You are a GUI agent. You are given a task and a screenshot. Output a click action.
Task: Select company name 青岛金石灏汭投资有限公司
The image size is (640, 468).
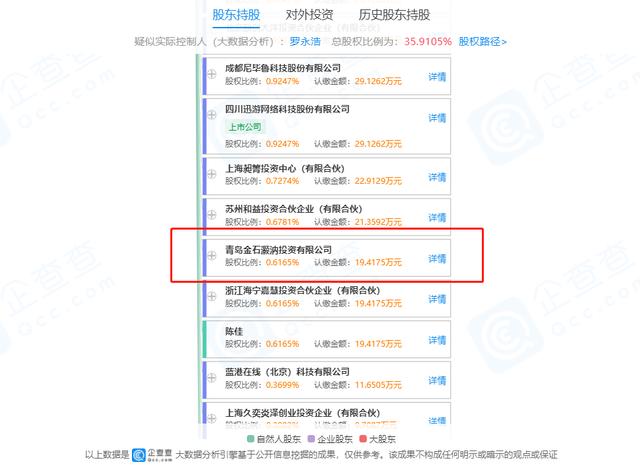tap(278, 250)
